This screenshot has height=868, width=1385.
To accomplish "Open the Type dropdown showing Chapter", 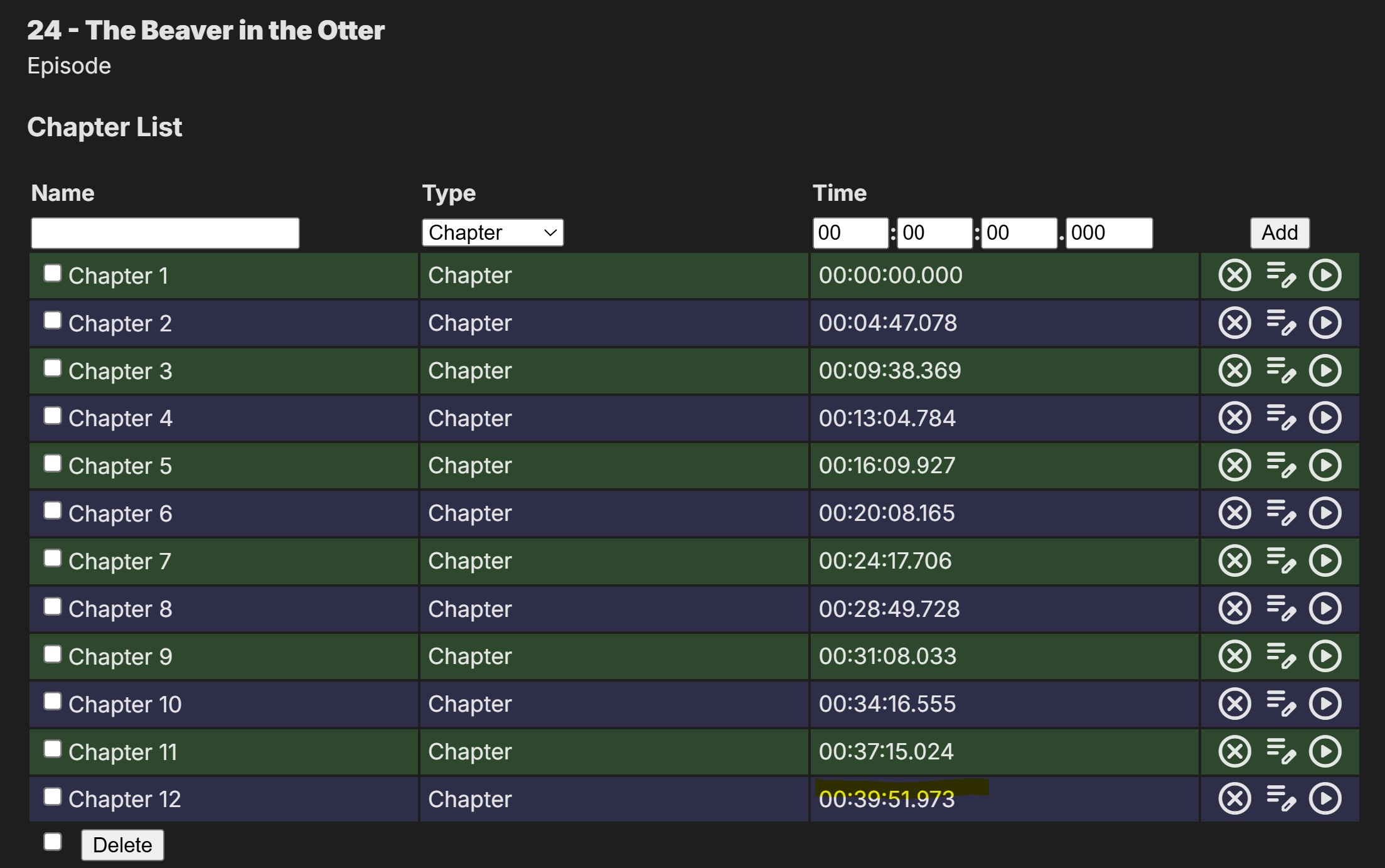I will point(493,233).
